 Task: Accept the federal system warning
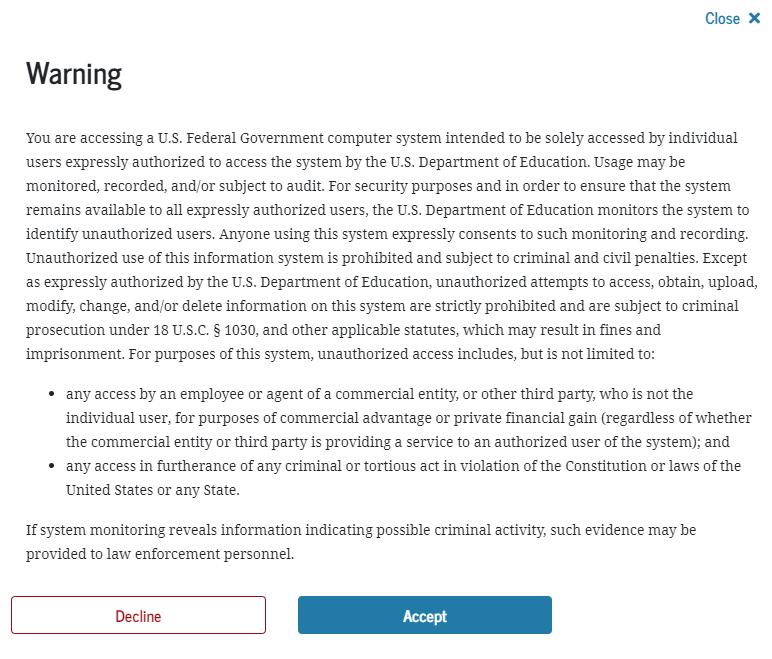pyautogui.click(x=424, y=616)
